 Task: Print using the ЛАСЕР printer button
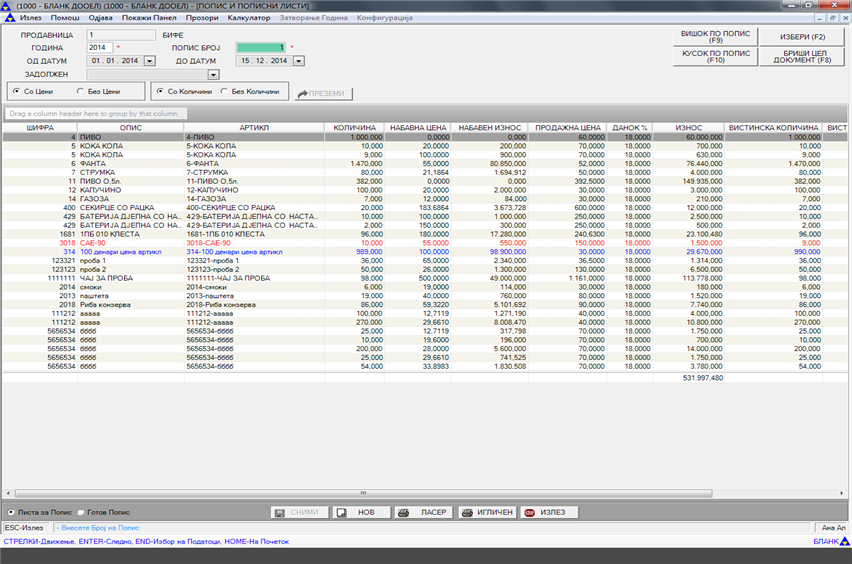point(422,512)
